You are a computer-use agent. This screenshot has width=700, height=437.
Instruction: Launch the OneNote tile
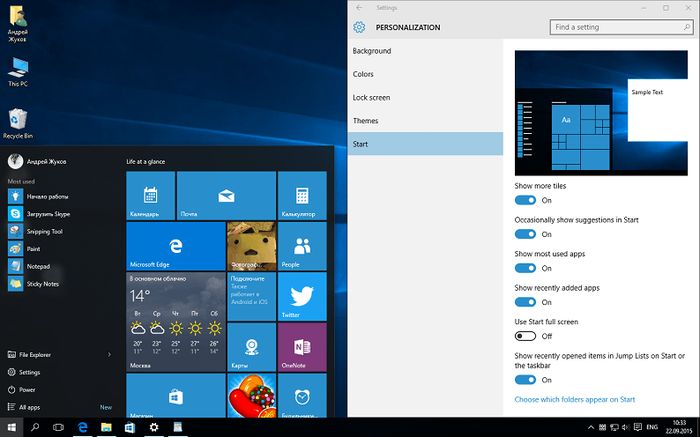302,347
